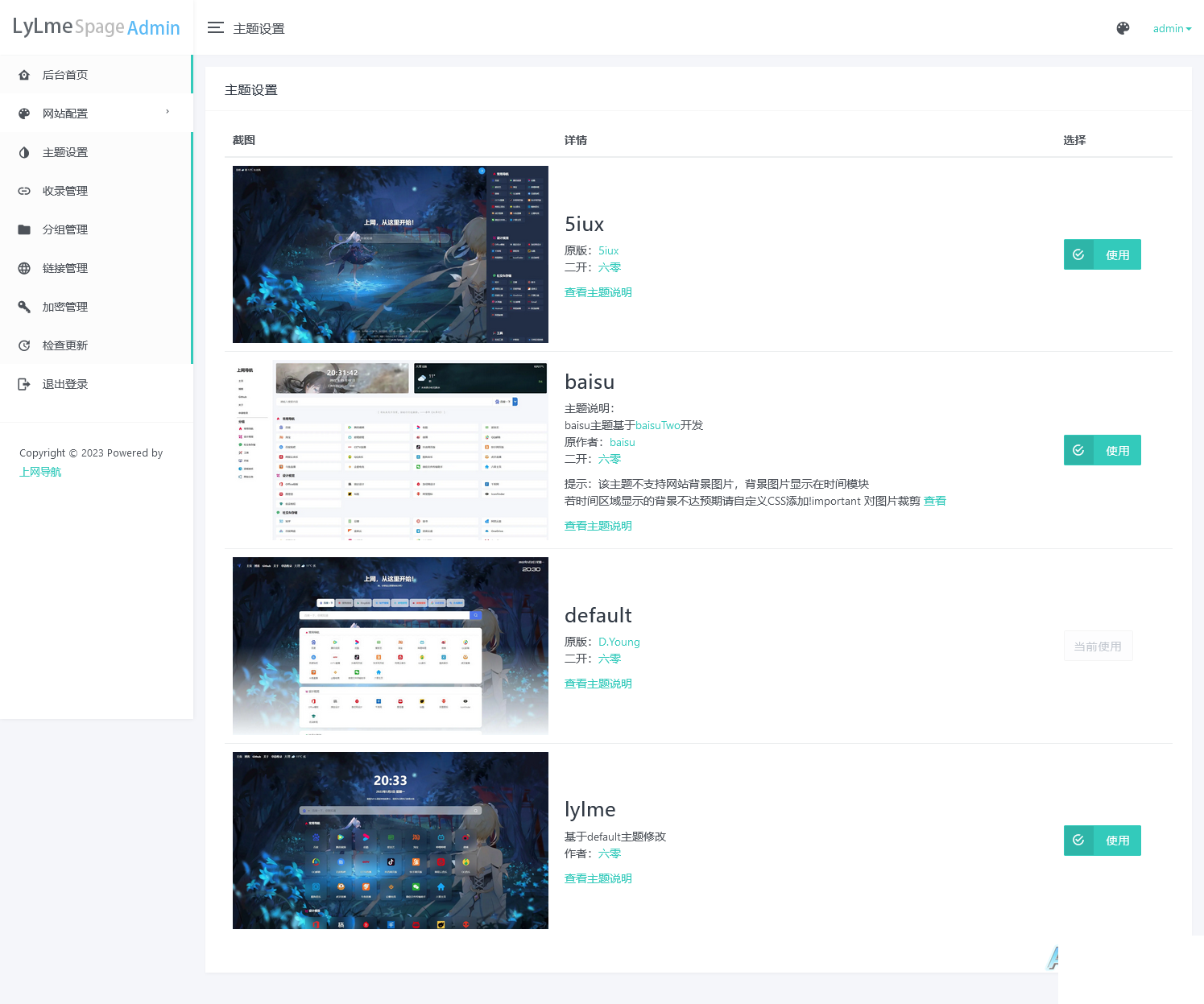Screen dimensions: 1204x1004
Task: Select 主题设置 in the sidebar
Action: (x=96, y=152)
